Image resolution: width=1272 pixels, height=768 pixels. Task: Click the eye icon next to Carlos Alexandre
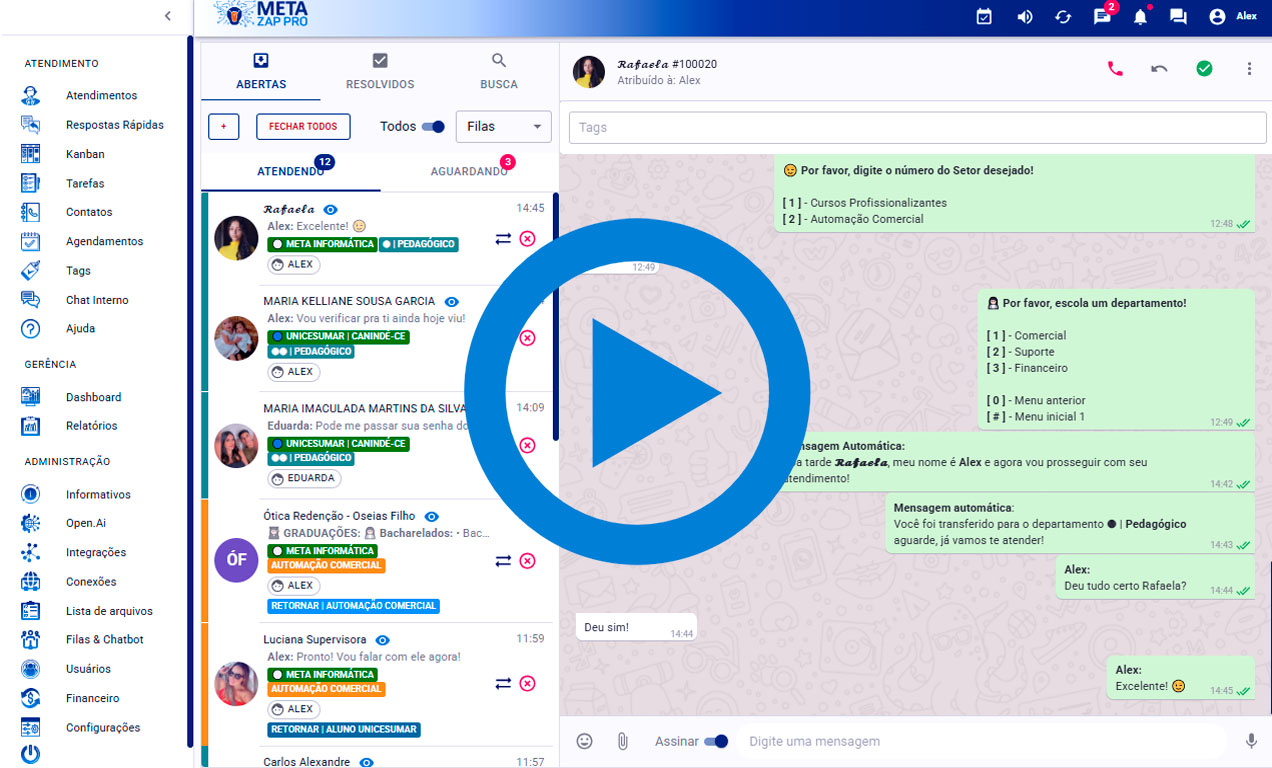[x=366, y=762]
